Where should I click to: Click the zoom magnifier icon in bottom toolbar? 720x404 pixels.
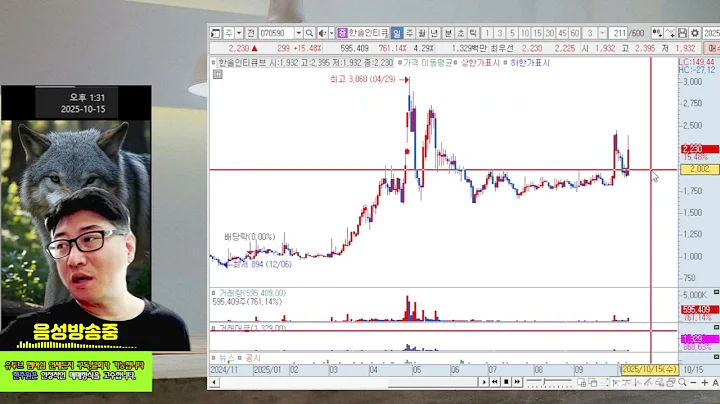683,382
